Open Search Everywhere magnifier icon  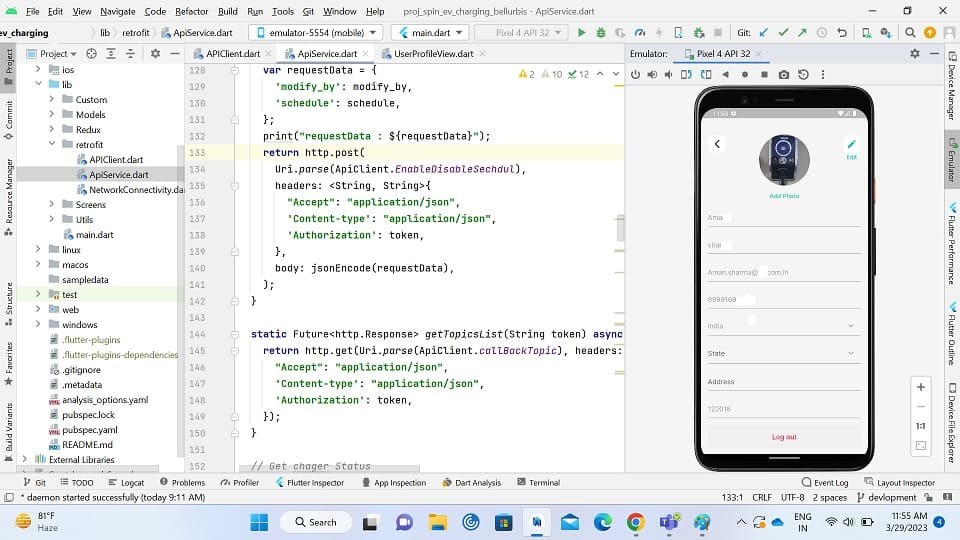[910, 32]
